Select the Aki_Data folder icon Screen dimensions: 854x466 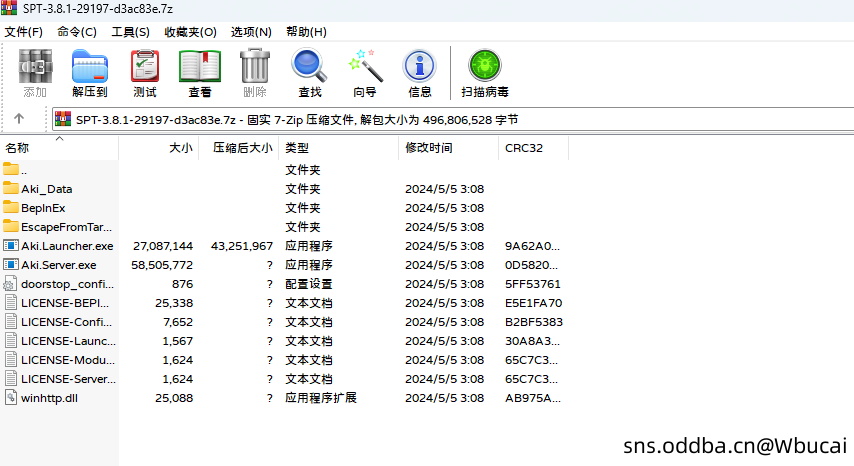click(11, 189)
